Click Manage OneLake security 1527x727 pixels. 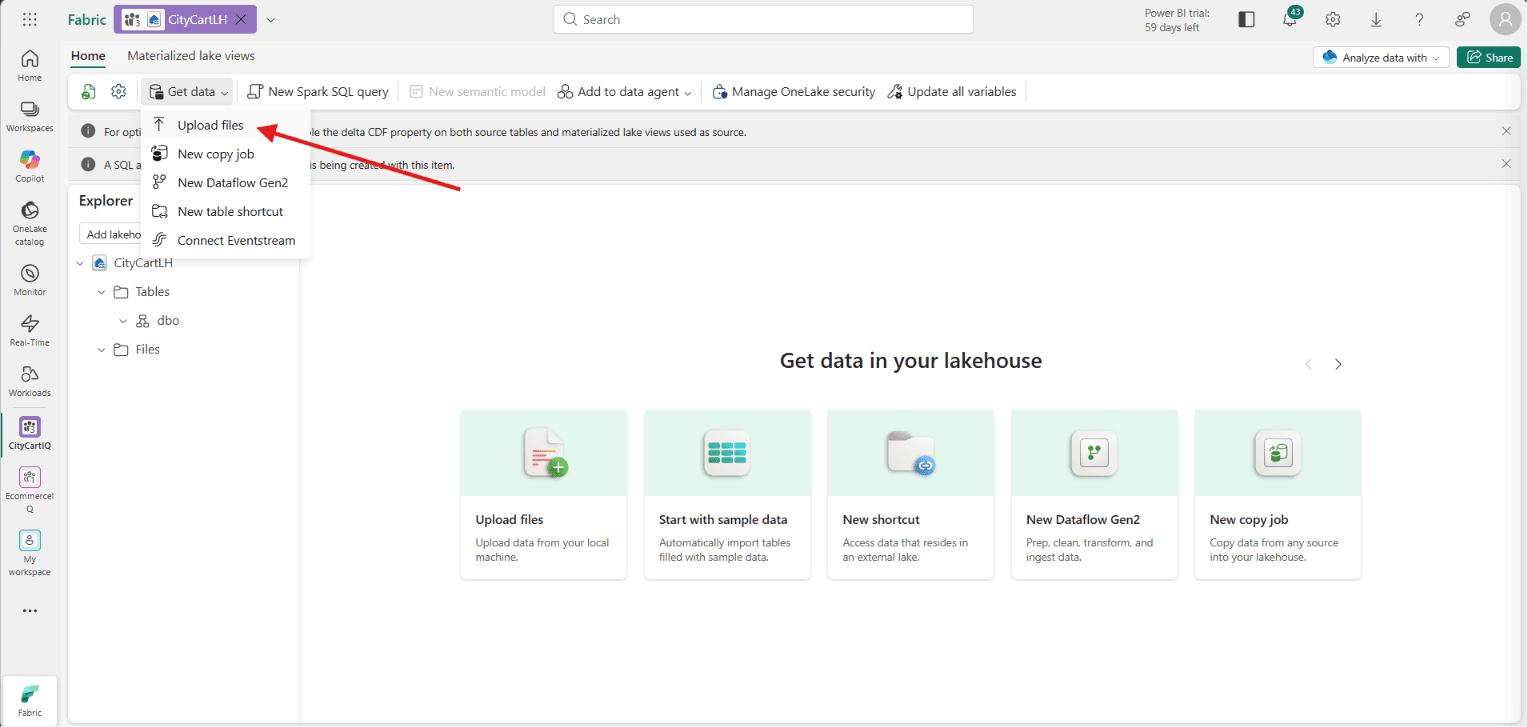pyautogui.click(x=794, y=92)
